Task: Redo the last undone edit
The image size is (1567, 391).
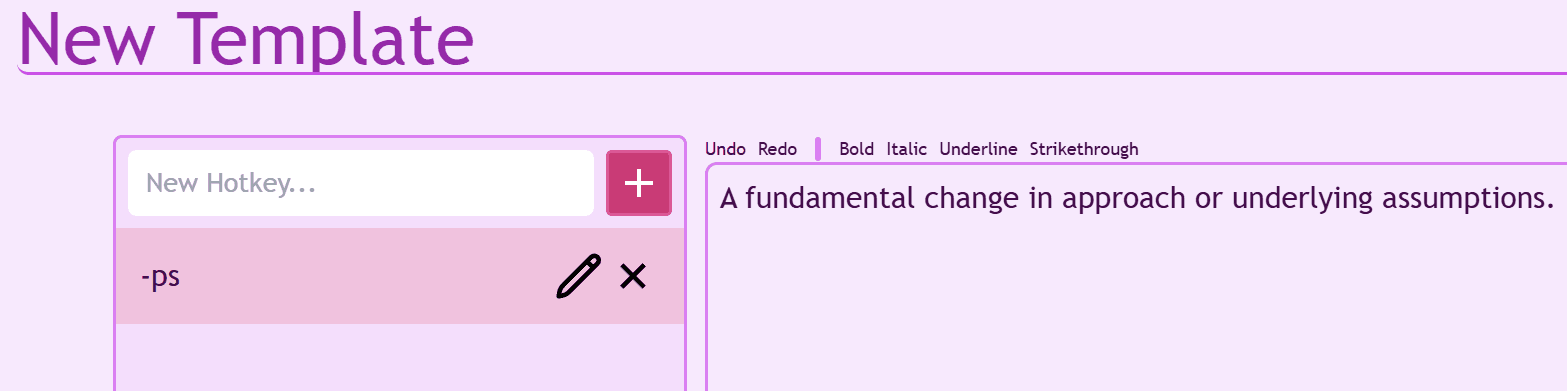Action: tap(777, 149)
